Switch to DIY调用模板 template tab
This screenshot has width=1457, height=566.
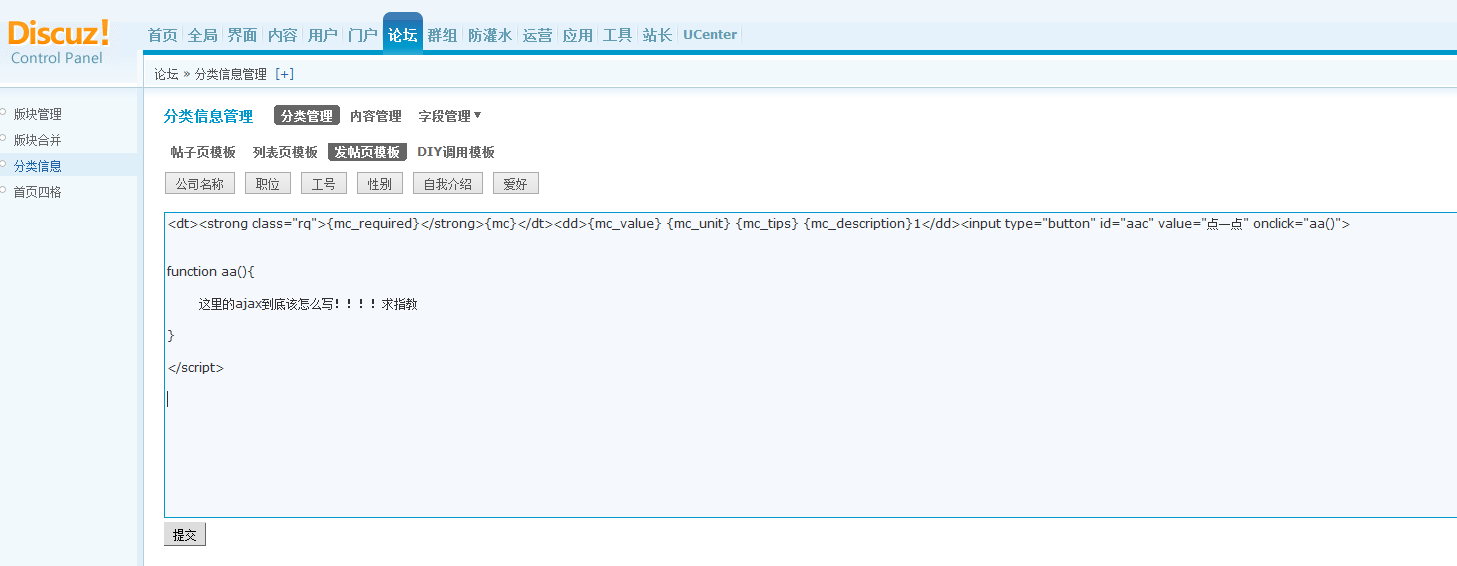(456, 152)
